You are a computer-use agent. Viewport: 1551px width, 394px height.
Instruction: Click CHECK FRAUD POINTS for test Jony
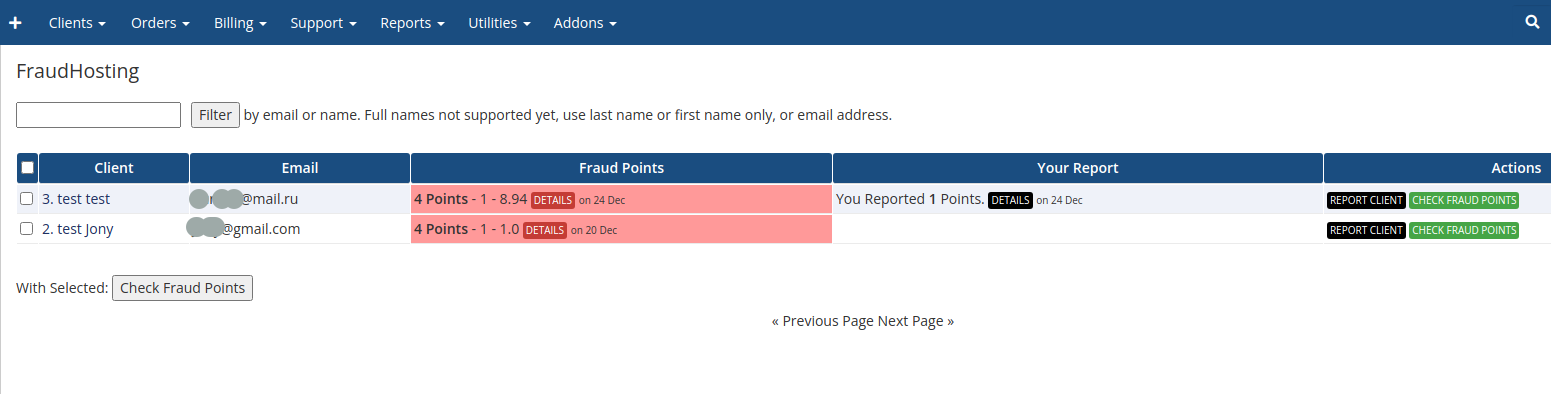coord(1464,230)
